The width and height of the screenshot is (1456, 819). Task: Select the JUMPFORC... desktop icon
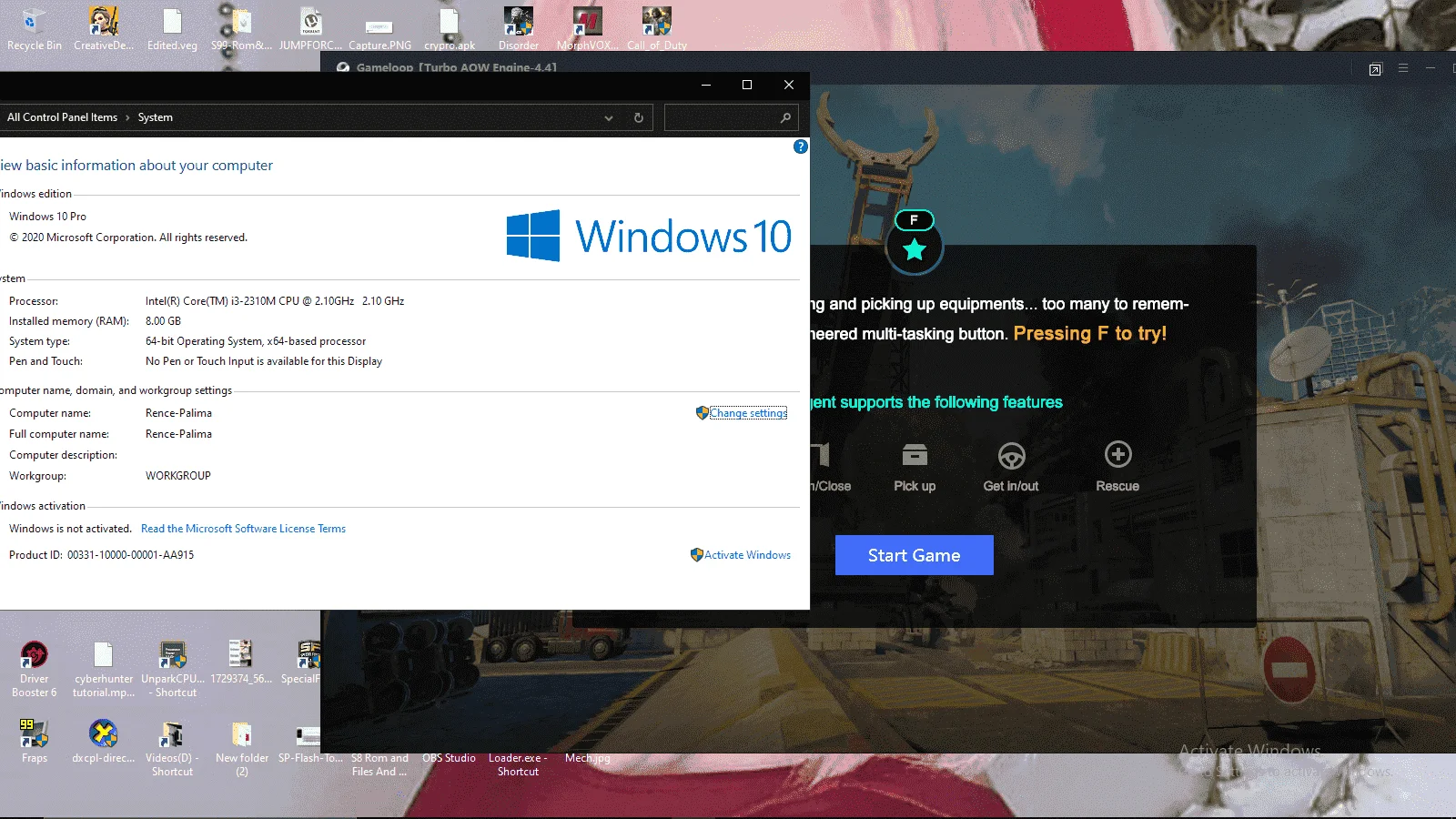[x=310, y=27]
